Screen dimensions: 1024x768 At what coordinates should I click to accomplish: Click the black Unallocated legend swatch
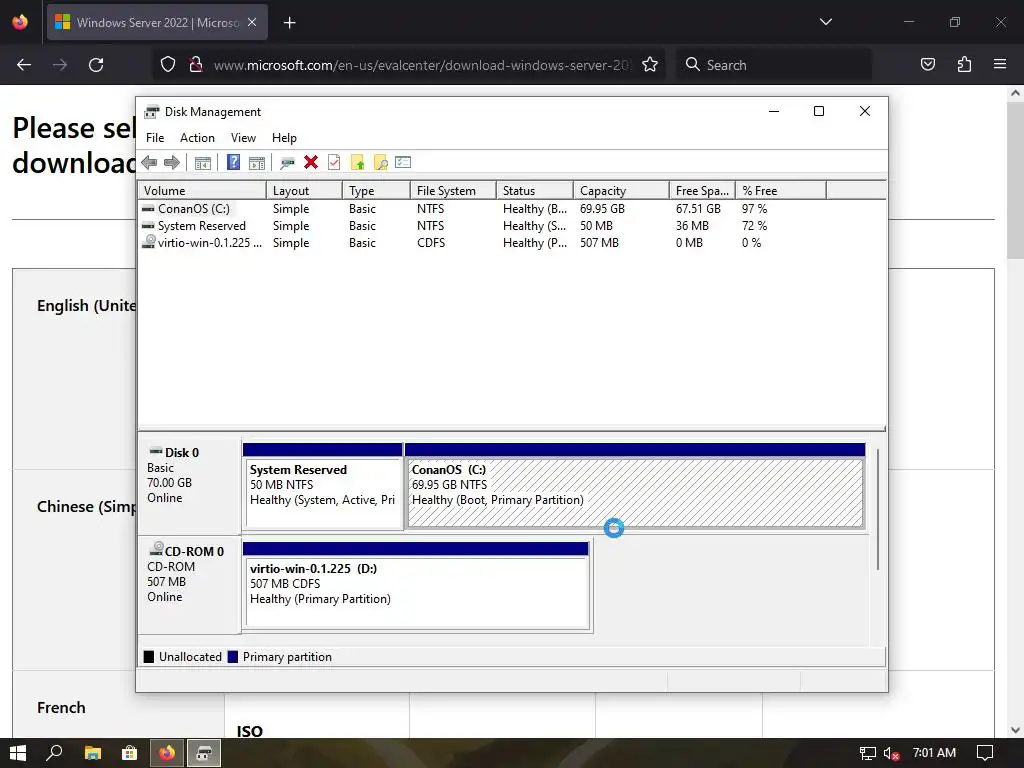[149, 657]
